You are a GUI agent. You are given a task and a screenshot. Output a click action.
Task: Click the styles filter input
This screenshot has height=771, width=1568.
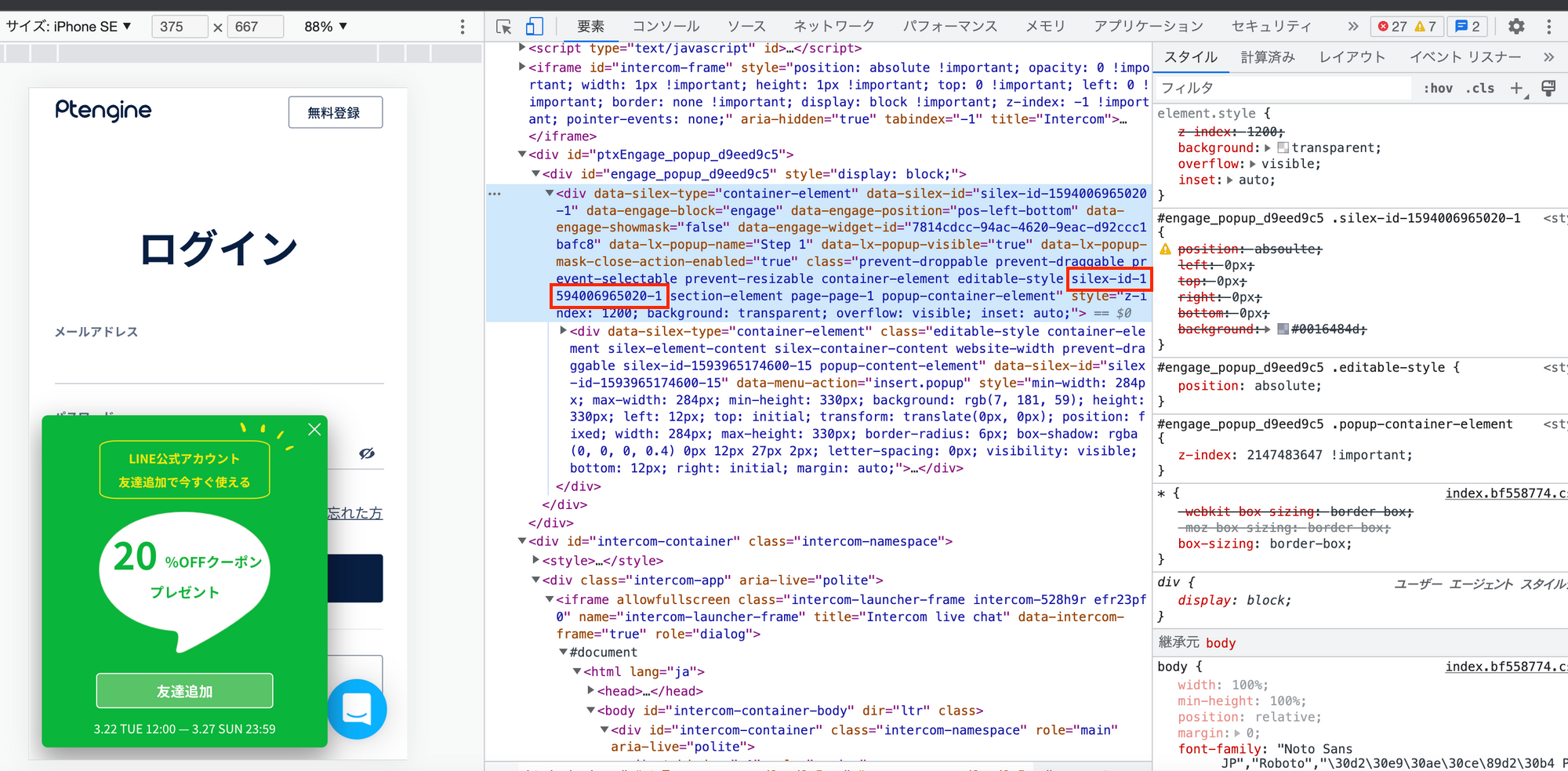1282,89
